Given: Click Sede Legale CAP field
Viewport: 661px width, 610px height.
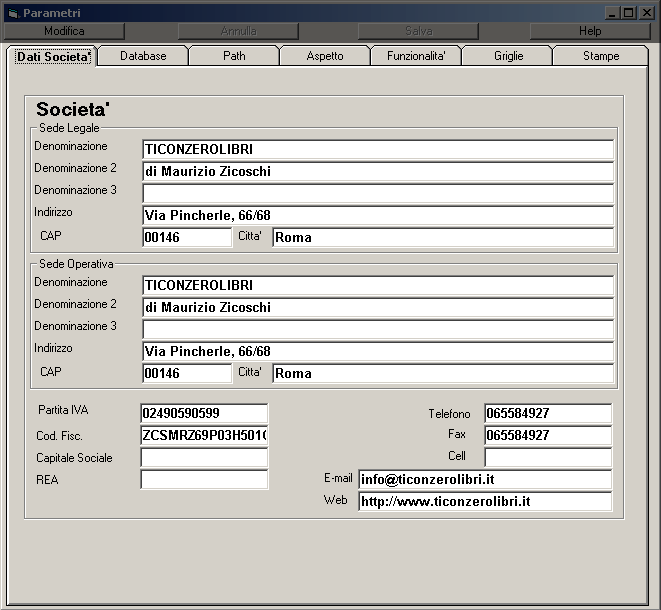Looking at the screenshot, I should click(187, 237).
